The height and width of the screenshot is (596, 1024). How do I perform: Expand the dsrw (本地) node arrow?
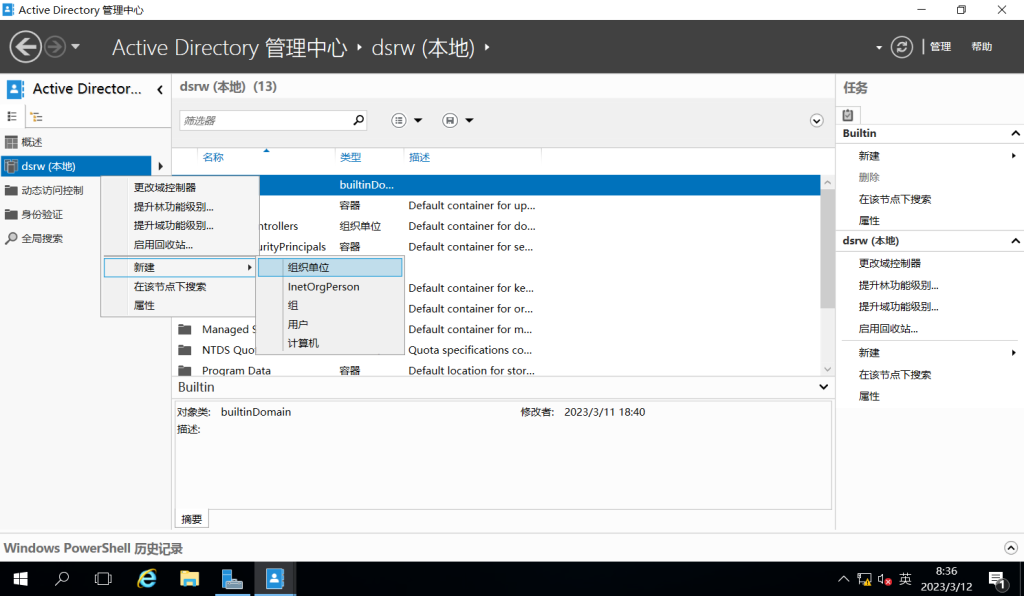click(x=160, y=166)
